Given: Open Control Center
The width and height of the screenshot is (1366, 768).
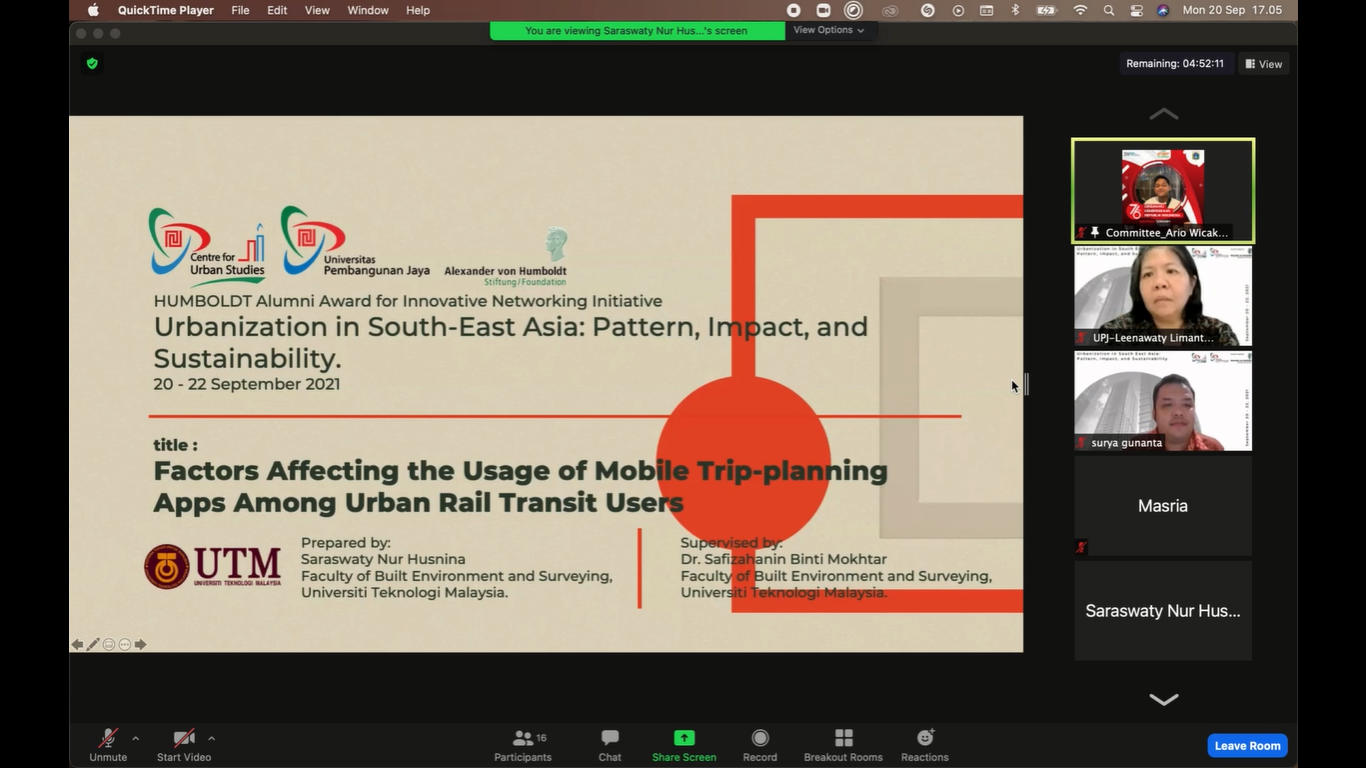Looking at the screenshot, I should pyautogui.click(x=1137, y=10).
